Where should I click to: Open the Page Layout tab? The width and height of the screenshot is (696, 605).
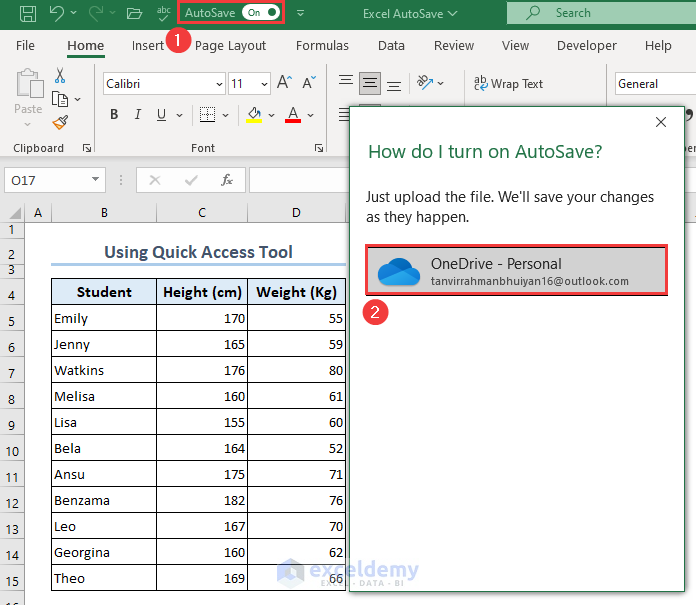pos(230,45)
